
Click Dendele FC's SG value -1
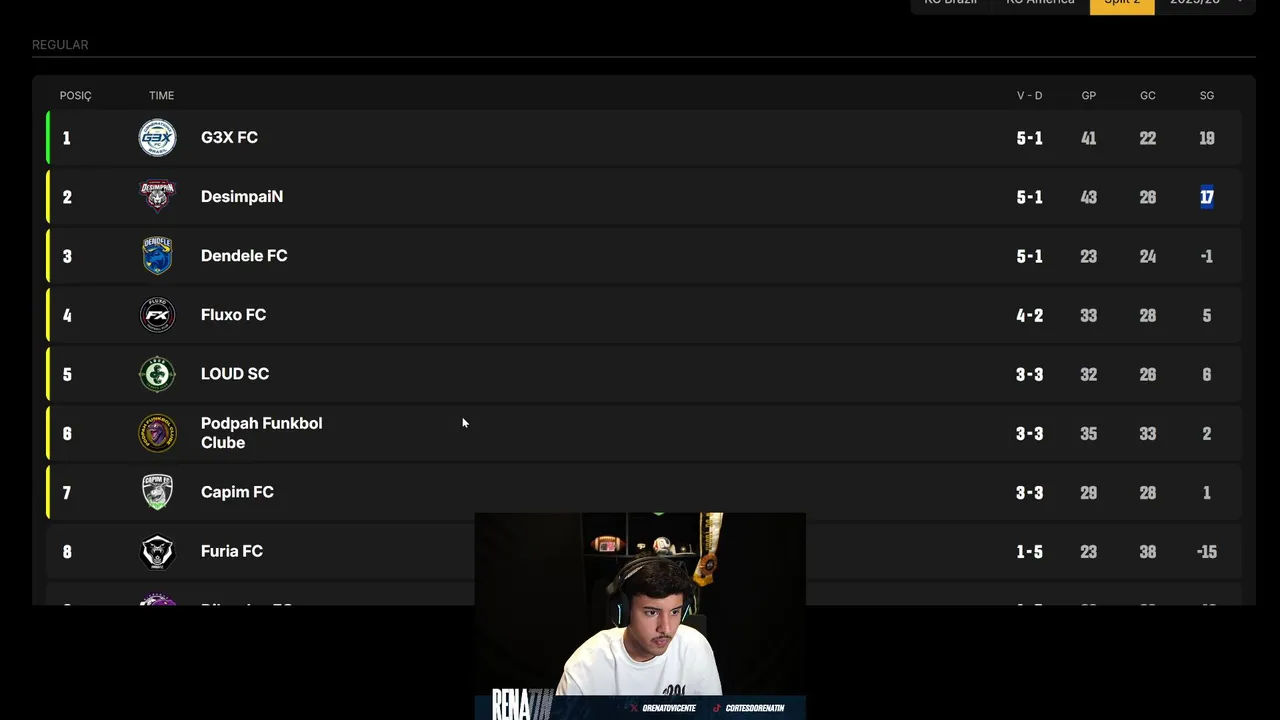pyautogui.click(x=1207, y=256)
